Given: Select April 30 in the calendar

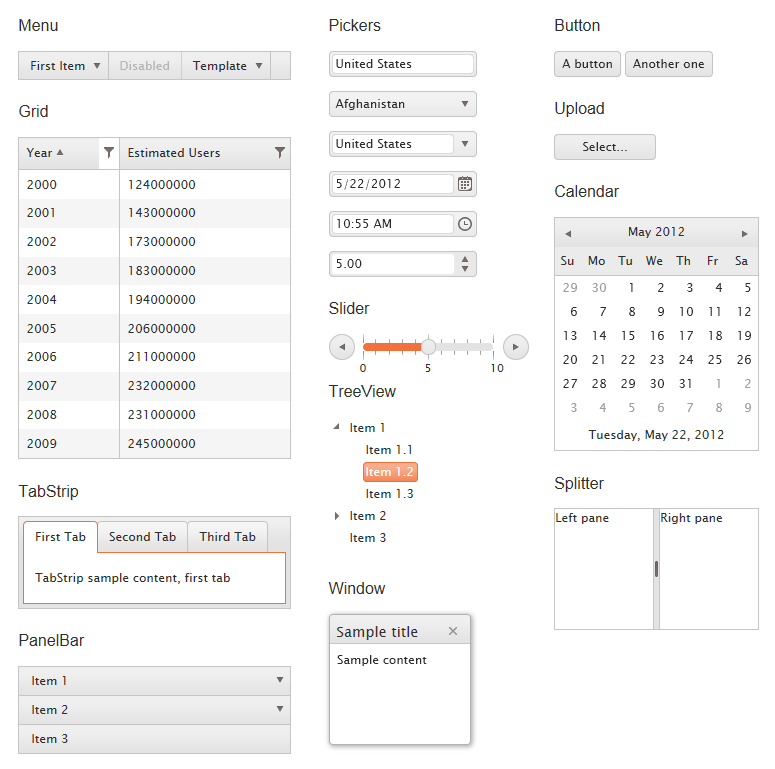Looking at the screenshot, I should point(599,288).
